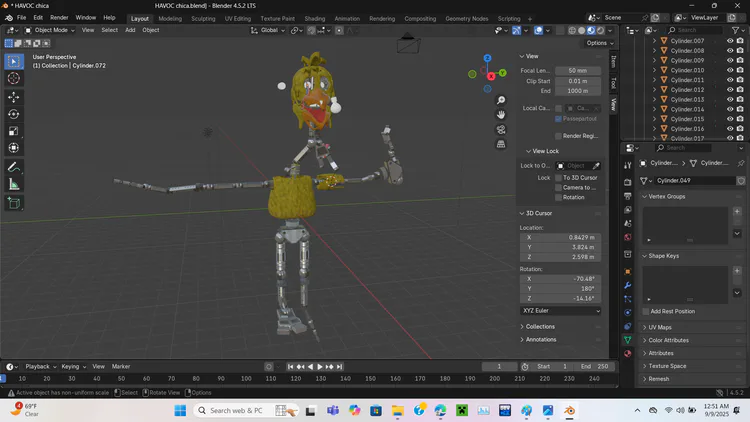Open the Tool properties tab

point(628,165)
